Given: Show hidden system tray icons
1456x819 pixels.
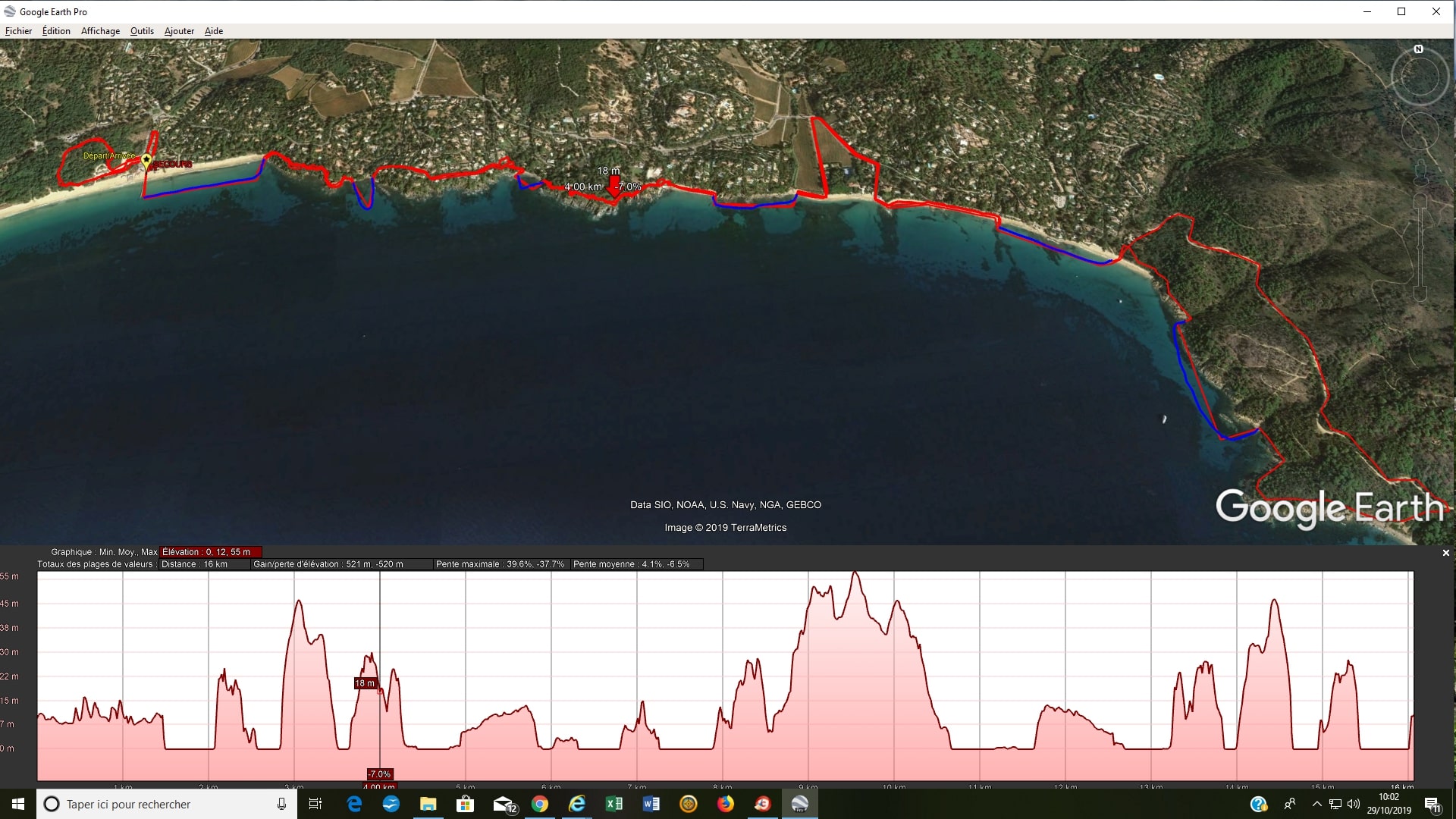Looking at the screenshot, I should (1316, 804).
